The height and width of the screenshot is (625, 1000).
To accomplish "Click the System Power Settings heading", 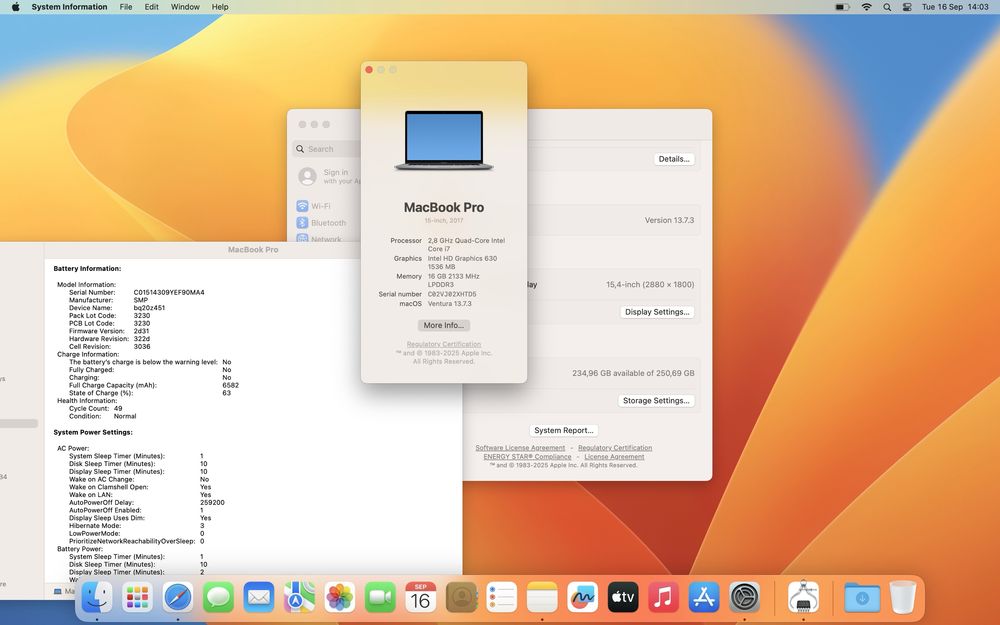I will [93, 432].
